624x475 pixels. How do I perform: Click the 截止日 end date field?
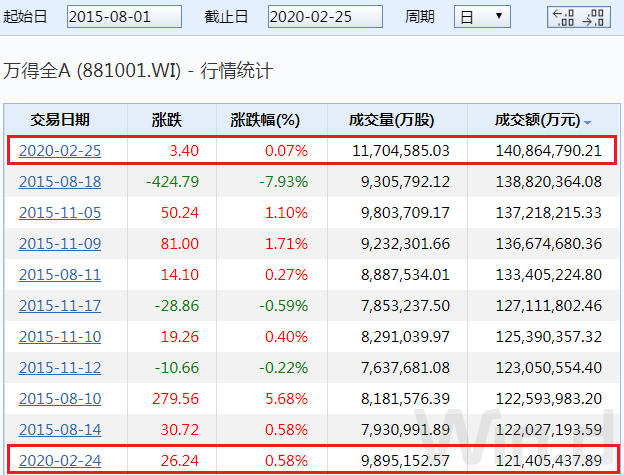326,17
